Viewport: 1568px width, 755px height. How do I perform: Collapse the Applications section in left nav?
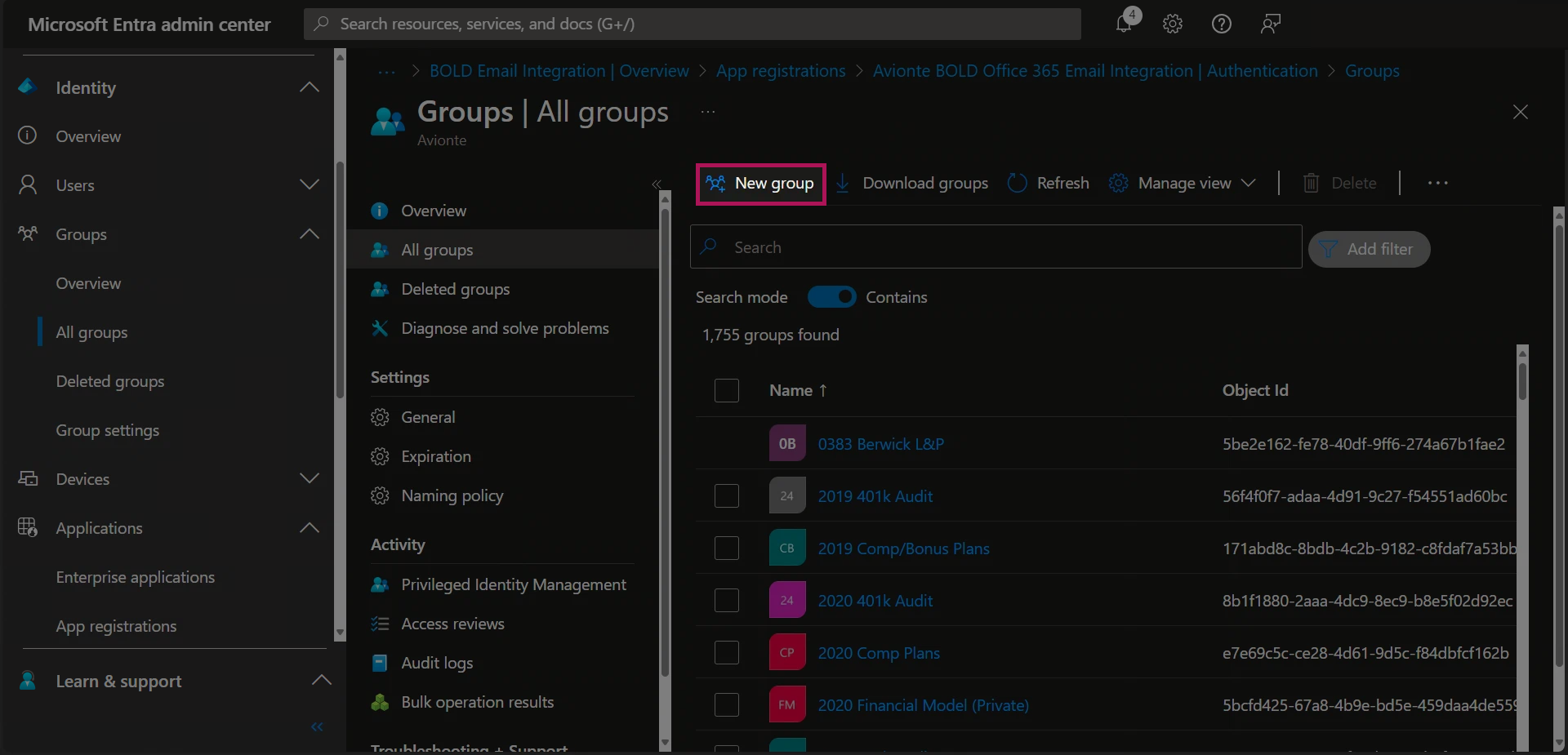point(310,527)
